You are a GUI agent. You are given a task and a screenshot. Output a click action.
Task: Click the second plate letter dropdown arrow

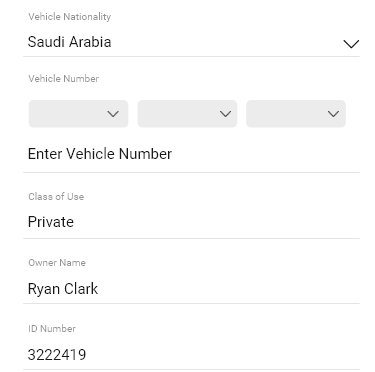click(225, 114)
